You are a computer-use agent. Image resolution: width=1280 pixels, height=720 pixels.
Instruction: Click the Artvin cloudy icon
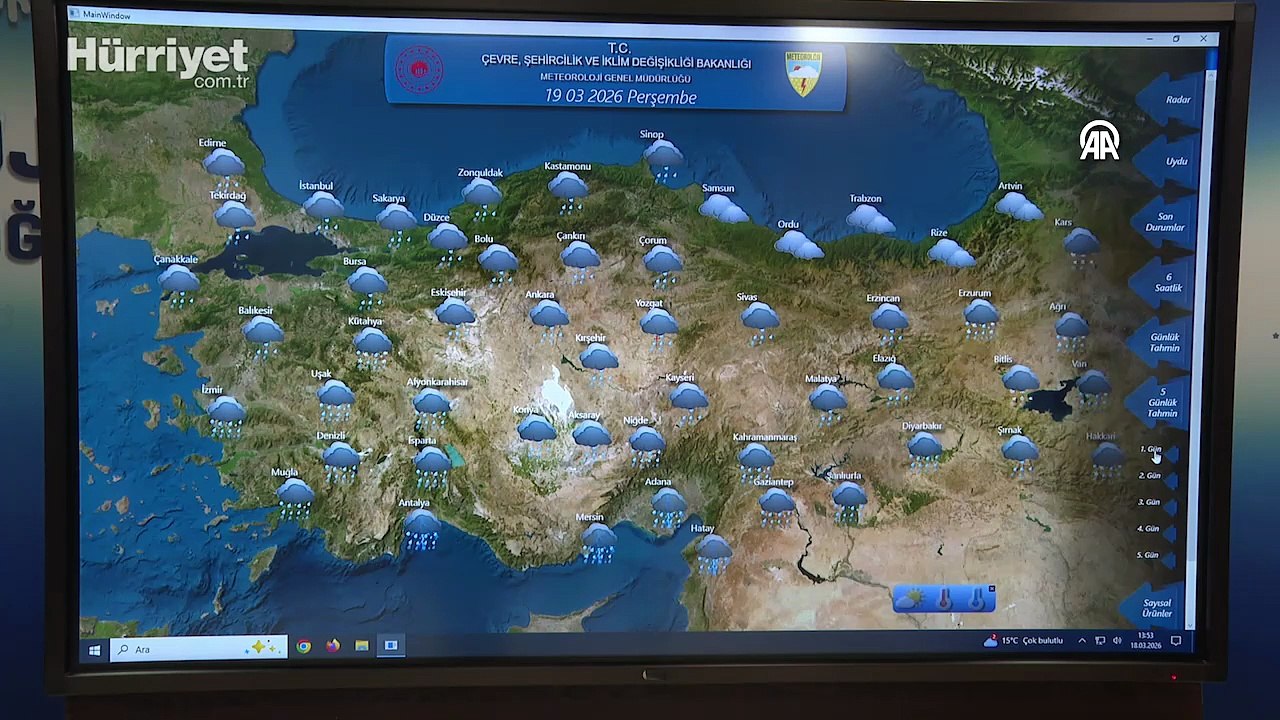1018,206
